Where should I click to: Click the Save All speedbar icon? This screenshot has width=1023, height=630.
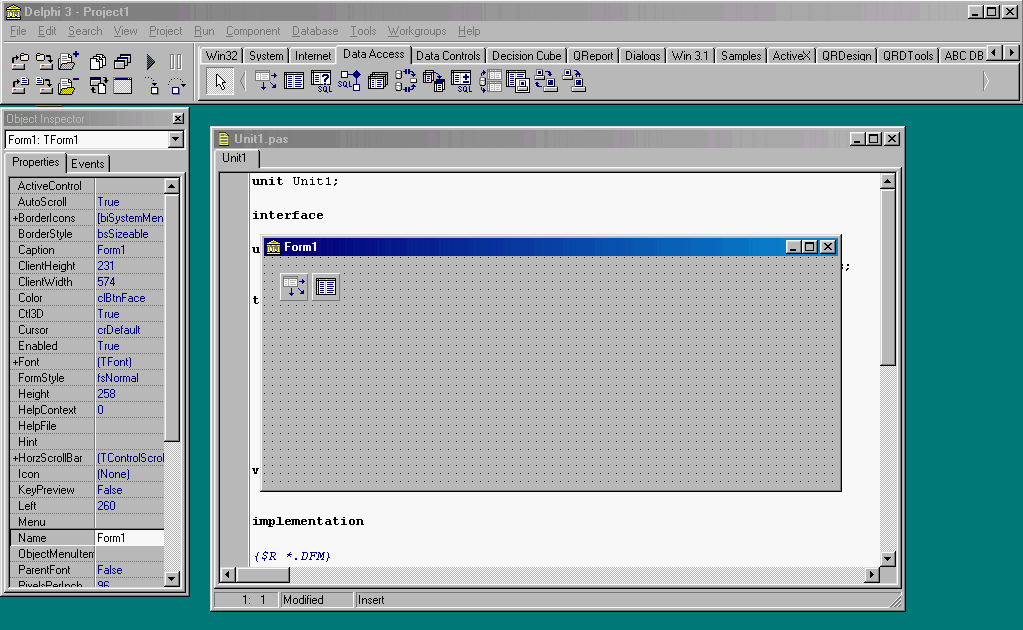tap(44, 61)
